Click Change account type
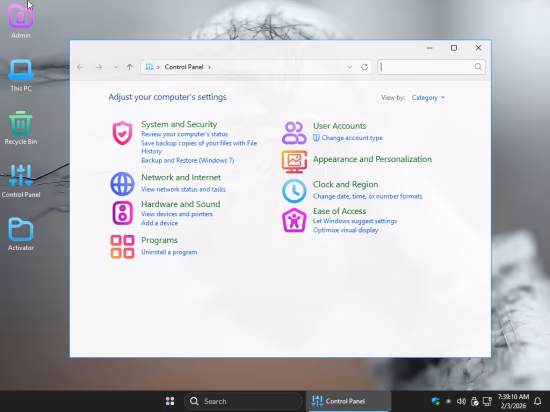Image resolution: width=550 pixels, height=412 pixels. (x=352, y=138)
